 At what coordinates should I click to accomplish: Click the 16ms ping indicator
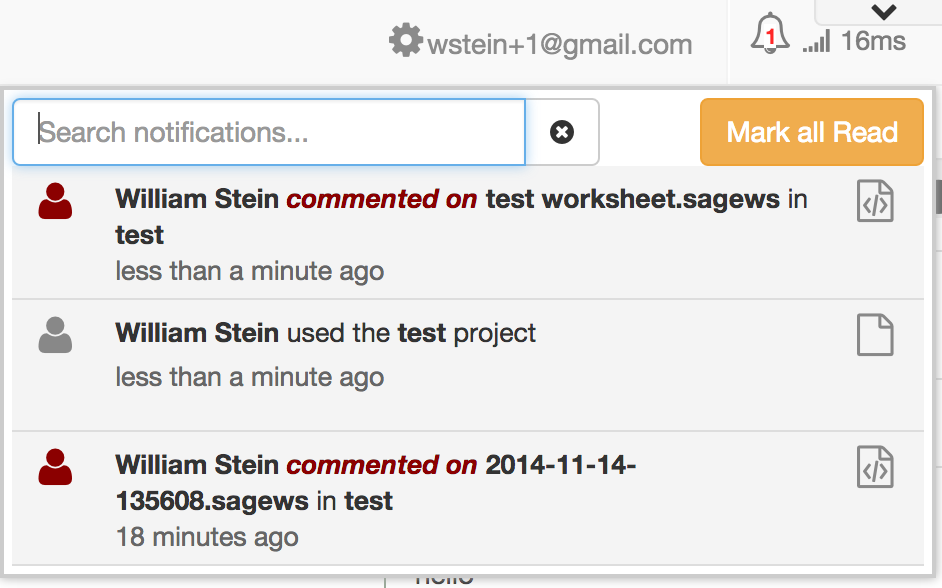coord(873,42)
